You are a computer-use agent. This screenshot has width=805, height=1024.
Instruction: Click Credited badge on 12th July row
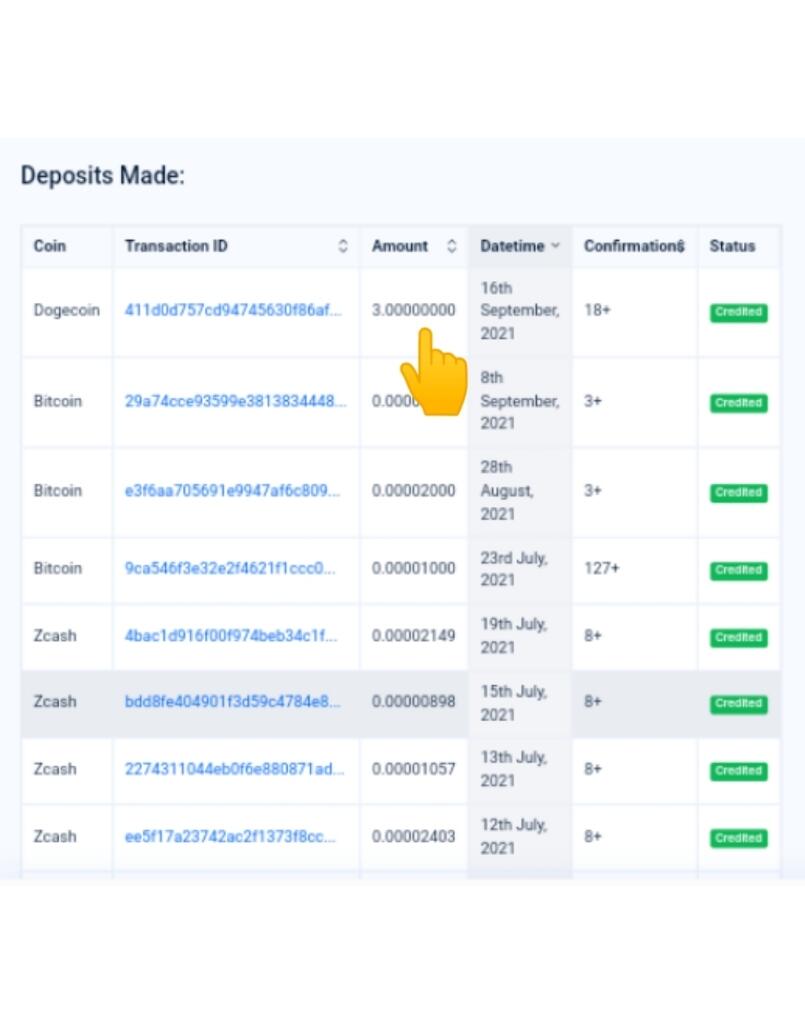738,838
